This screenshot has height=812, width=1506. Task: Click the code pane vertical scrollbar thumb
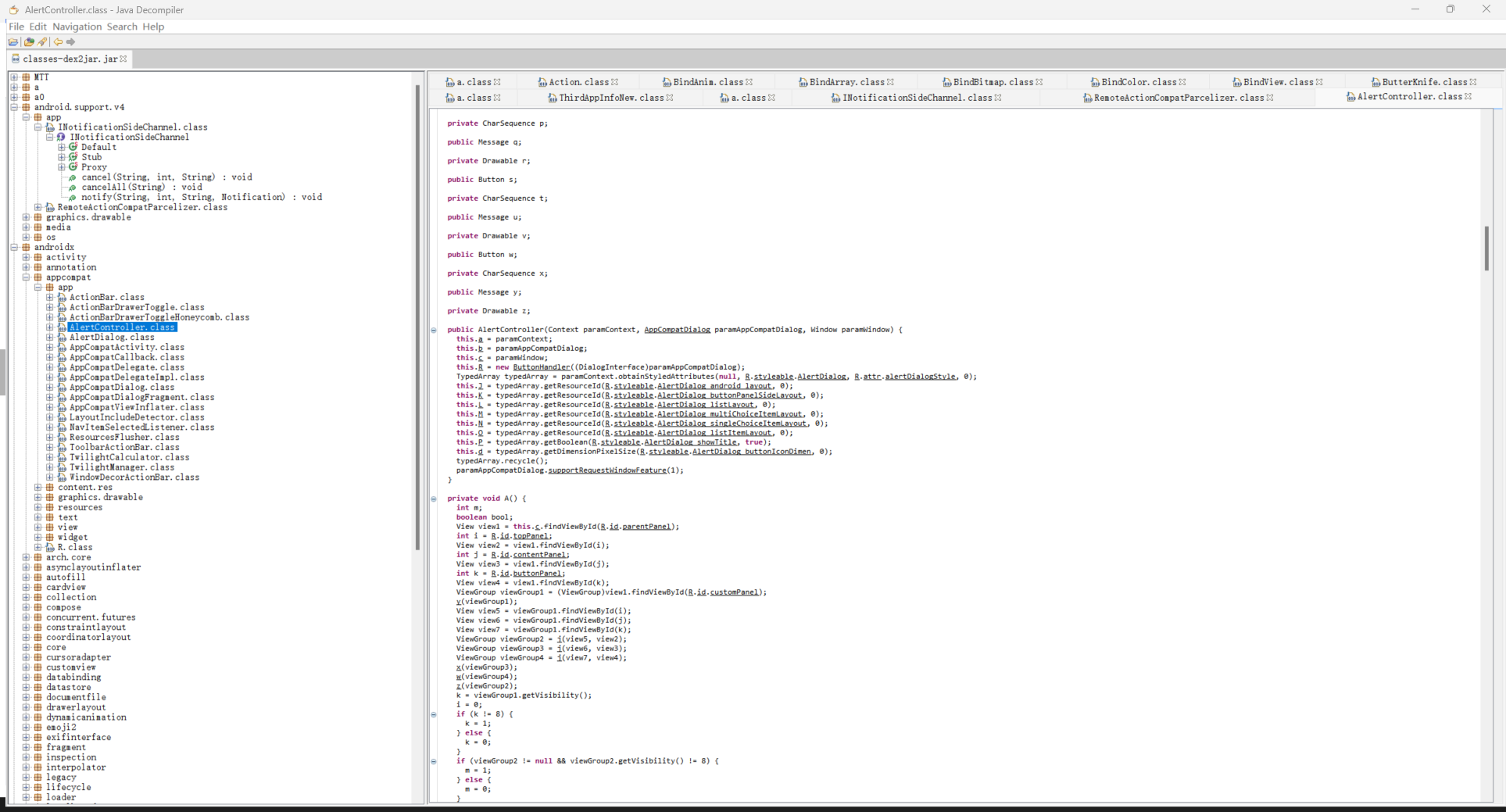tap(1486, 249)
